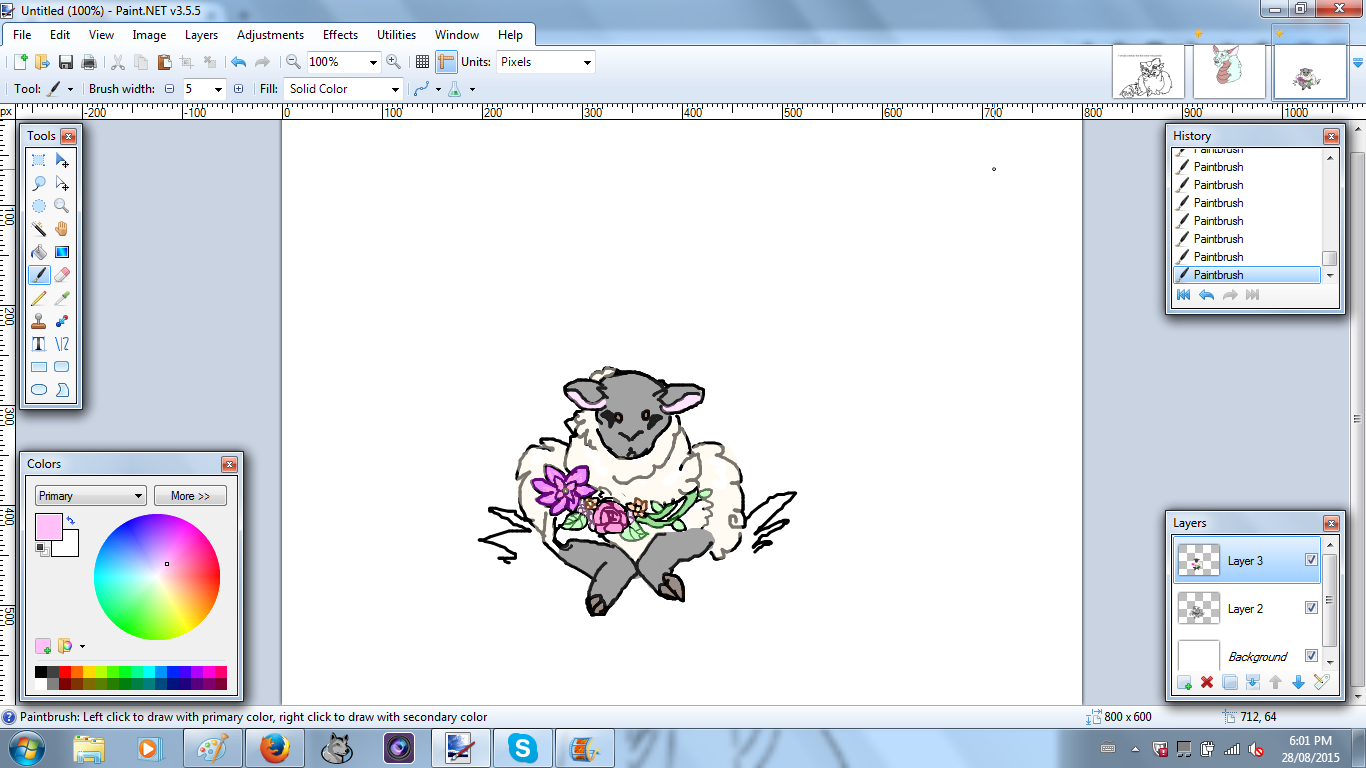Select the Lasso Select tool

pos(39,183)
